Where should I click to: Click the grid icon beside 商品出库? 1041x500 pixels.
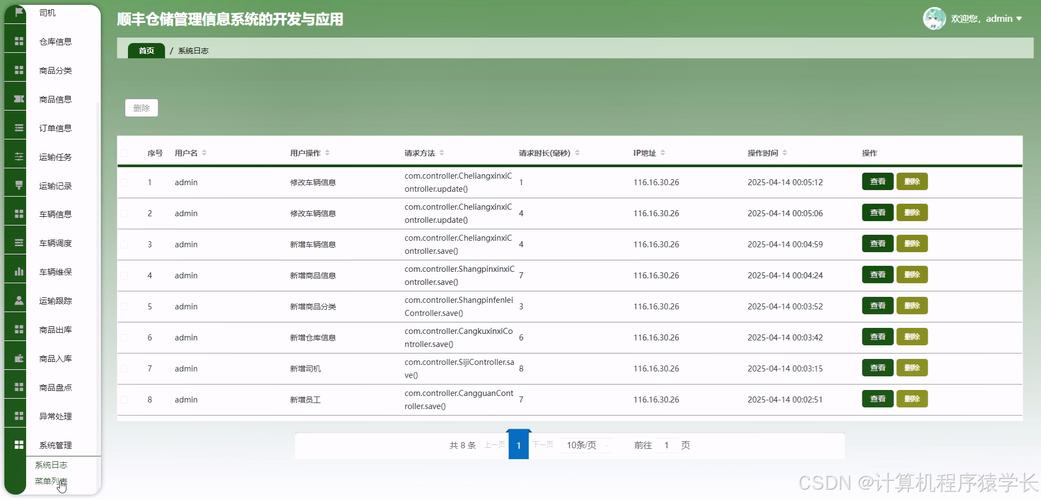pos(19,329)
